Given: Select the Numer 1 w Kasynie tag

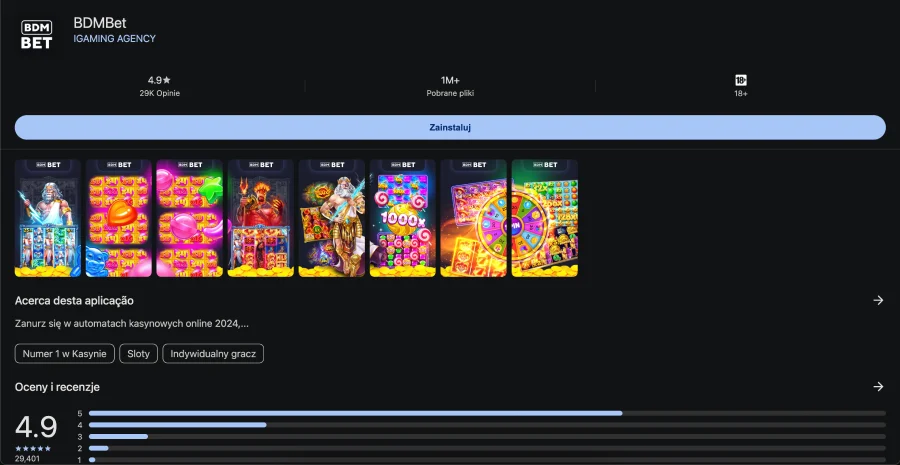Looking at the screenshot, I should point(65,354).
